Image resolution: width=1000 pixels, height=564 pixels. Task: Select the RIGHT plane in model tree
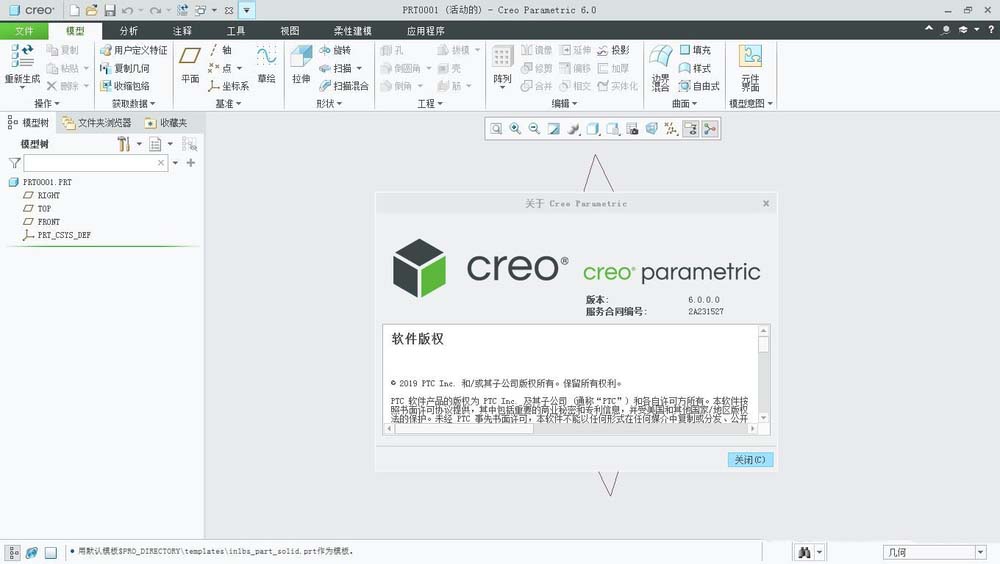click(41, 195)
